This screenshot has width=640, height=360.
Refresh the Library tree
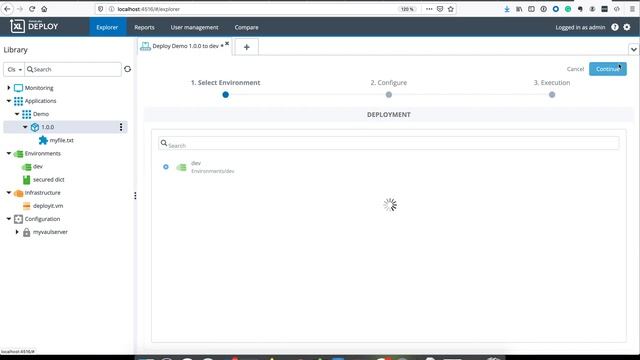pyautogui.click(x=127, y=69)
